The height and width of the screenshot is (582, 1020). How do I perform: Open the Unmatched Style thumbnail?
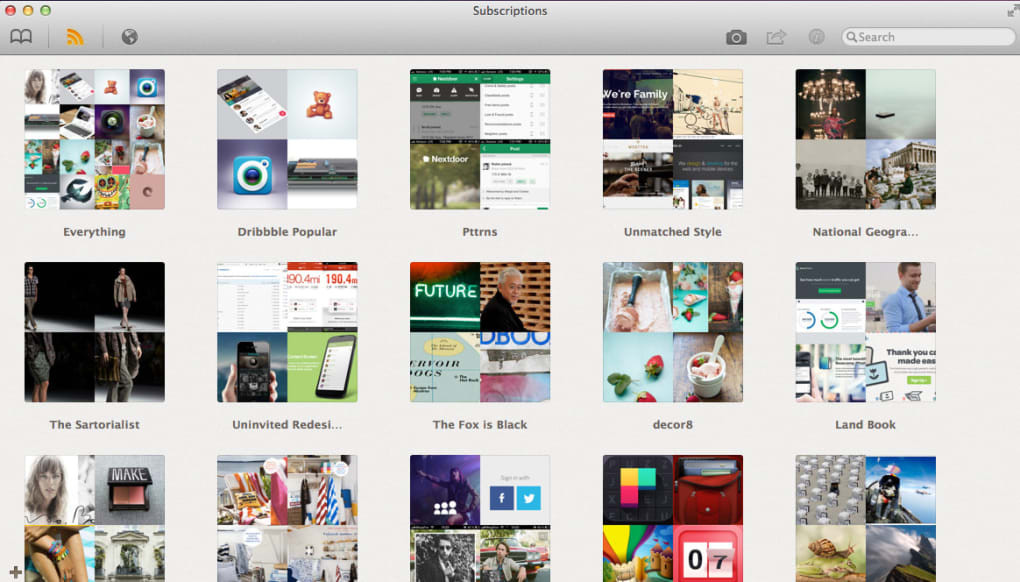point(673,139)
